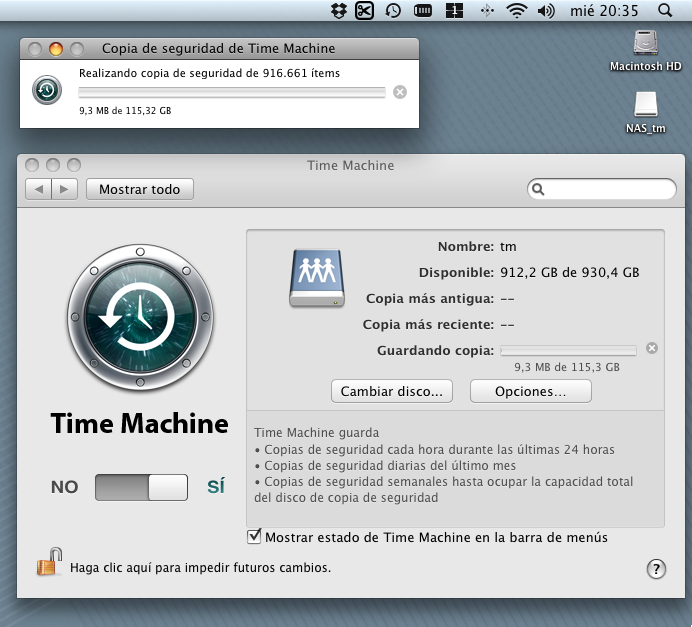The image size is (692, 627).
Task: Open the Wi-Fi status menu
Action: (517, 11)
